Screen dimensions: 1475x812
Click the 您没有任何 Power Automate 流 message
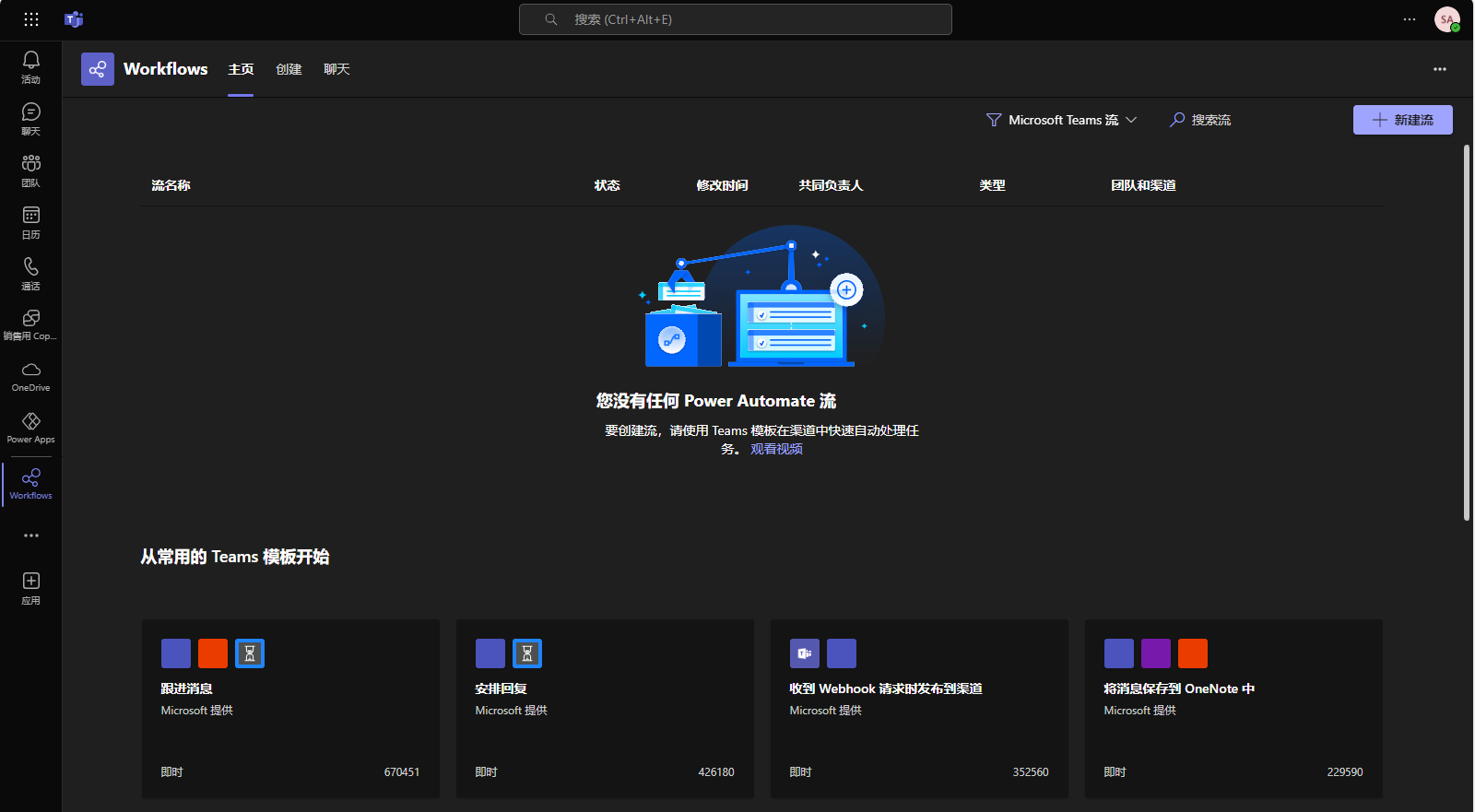click(x=716, y=401)
